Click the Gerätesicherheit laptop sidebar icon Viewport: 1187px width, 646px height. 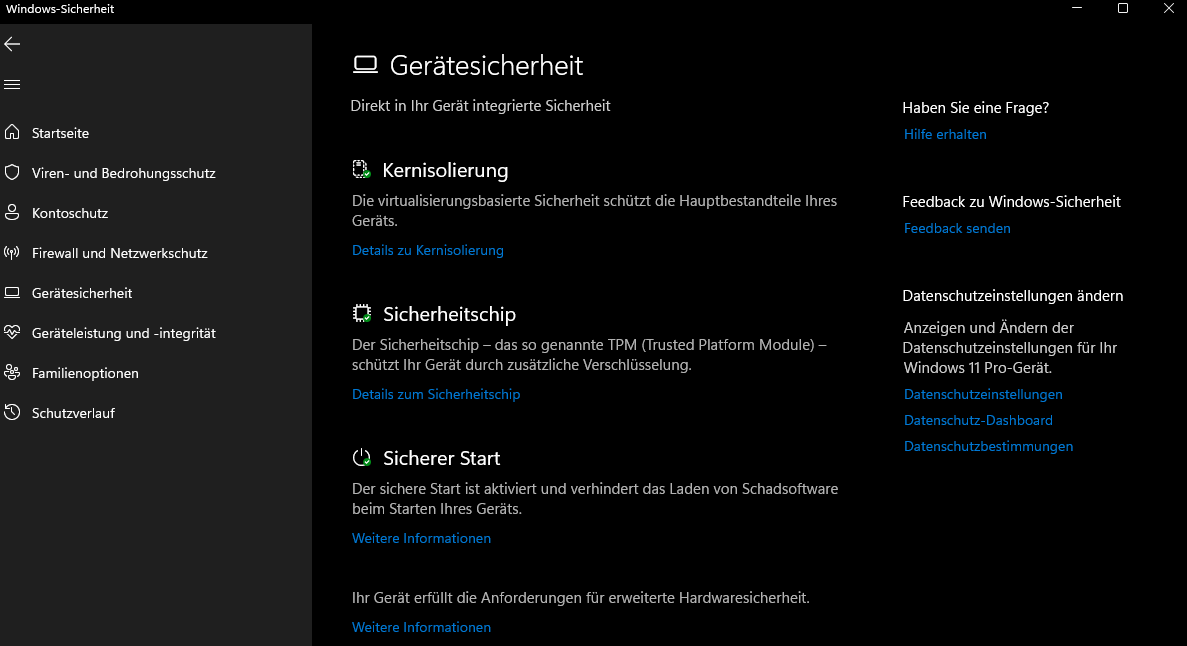(x=12, y=293)
